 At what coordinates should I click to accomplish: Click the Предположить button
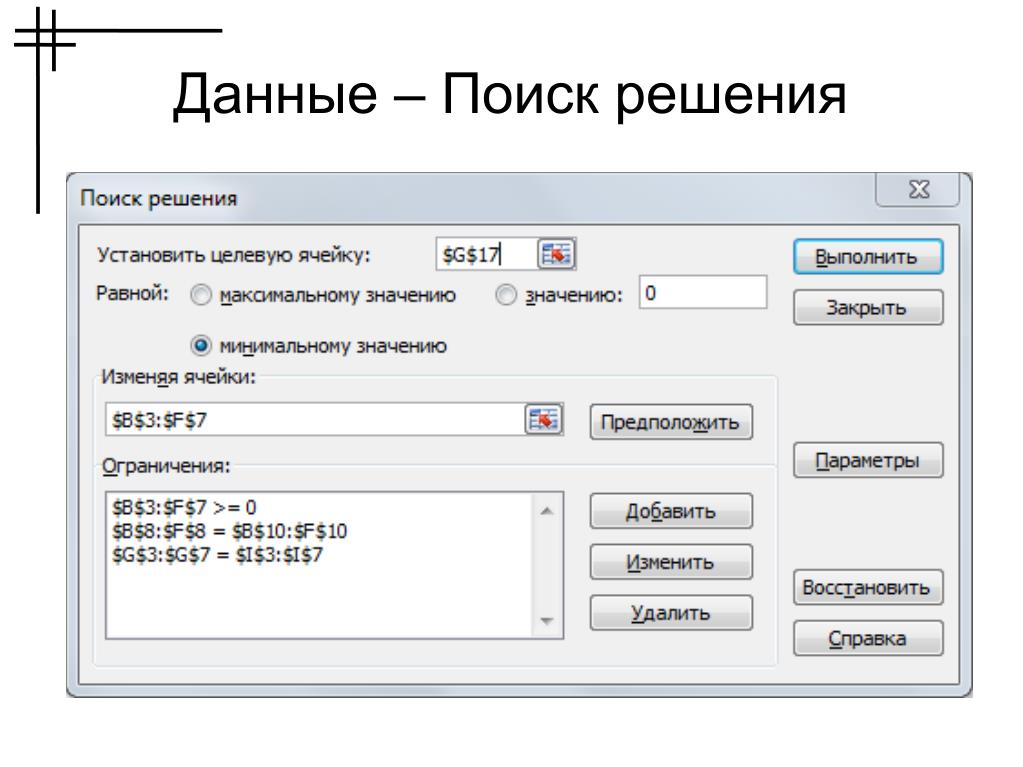670,422
